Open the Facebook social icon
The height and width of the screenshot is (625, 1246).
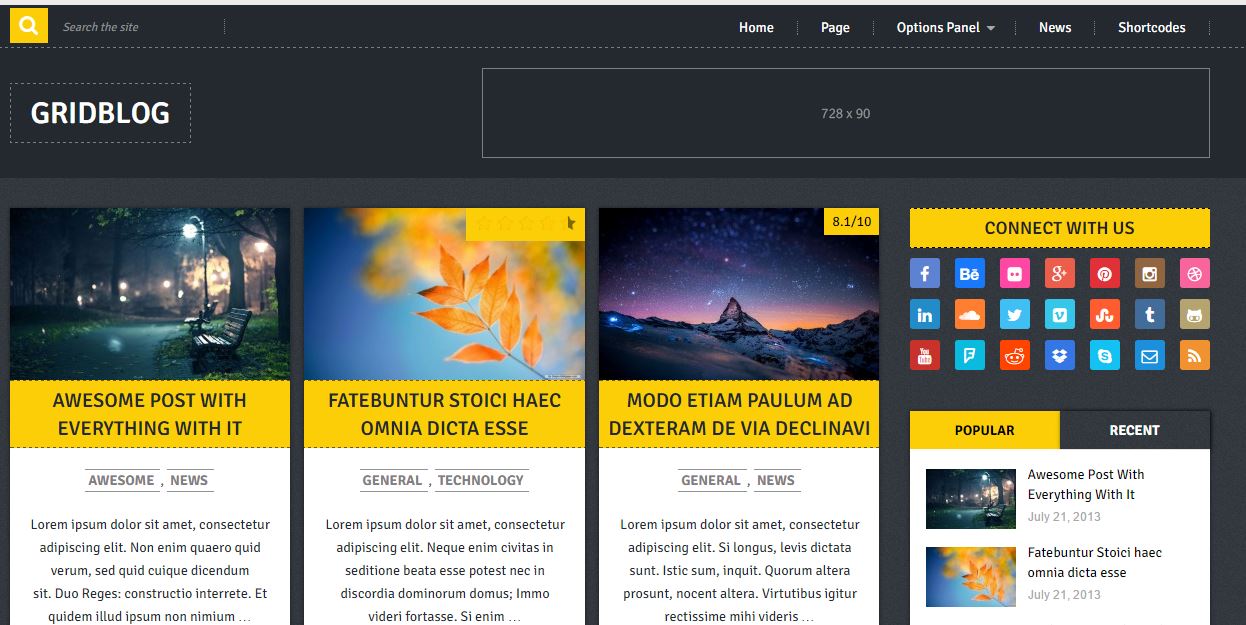(x=924, y=273)
